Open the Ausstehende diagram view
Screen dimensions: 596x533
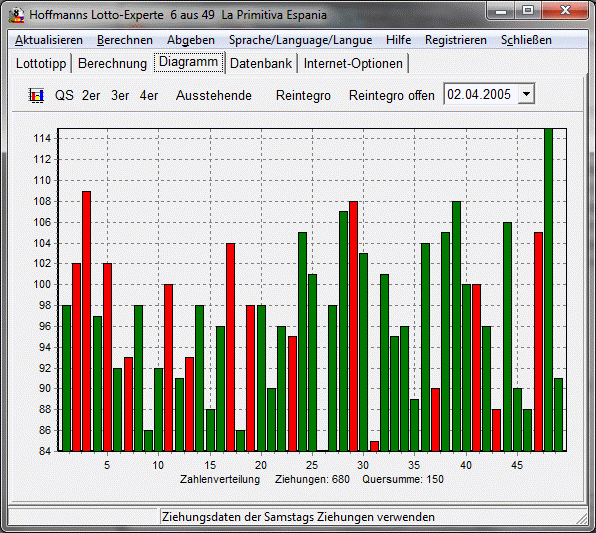214,95
